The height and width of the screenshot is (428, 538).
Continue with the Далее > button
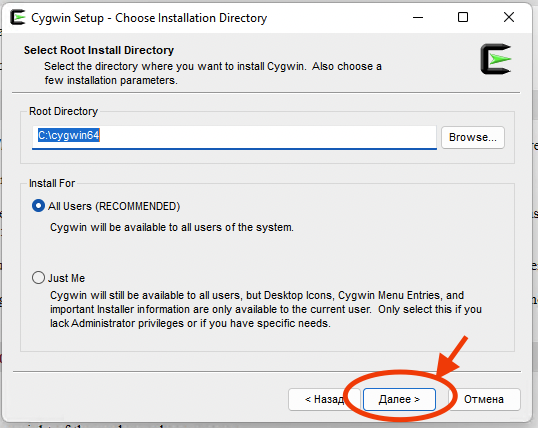coord(399,399)
